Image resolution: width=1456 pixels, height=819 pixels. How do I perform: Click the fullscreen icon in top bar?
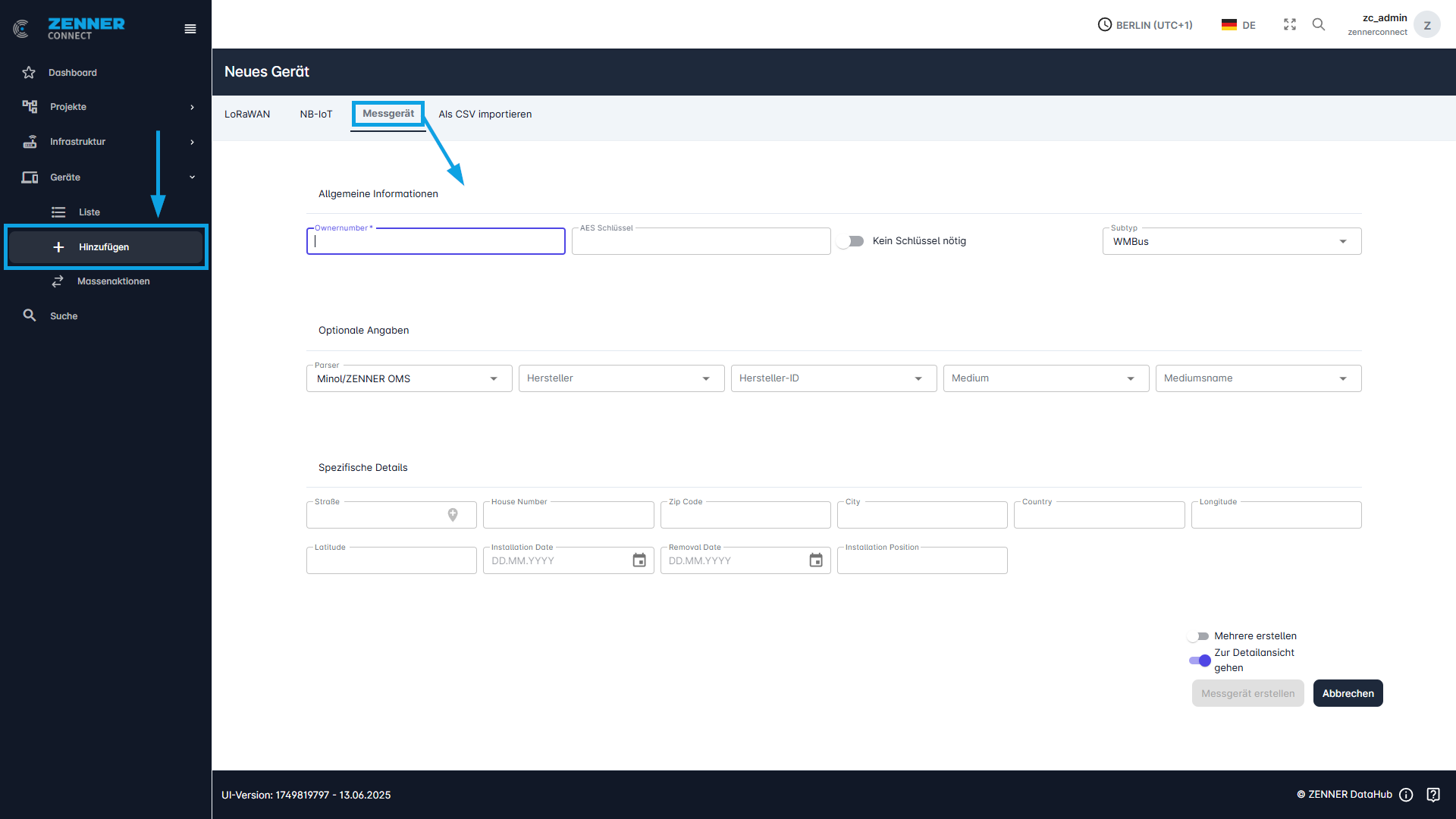[1290, 25]
